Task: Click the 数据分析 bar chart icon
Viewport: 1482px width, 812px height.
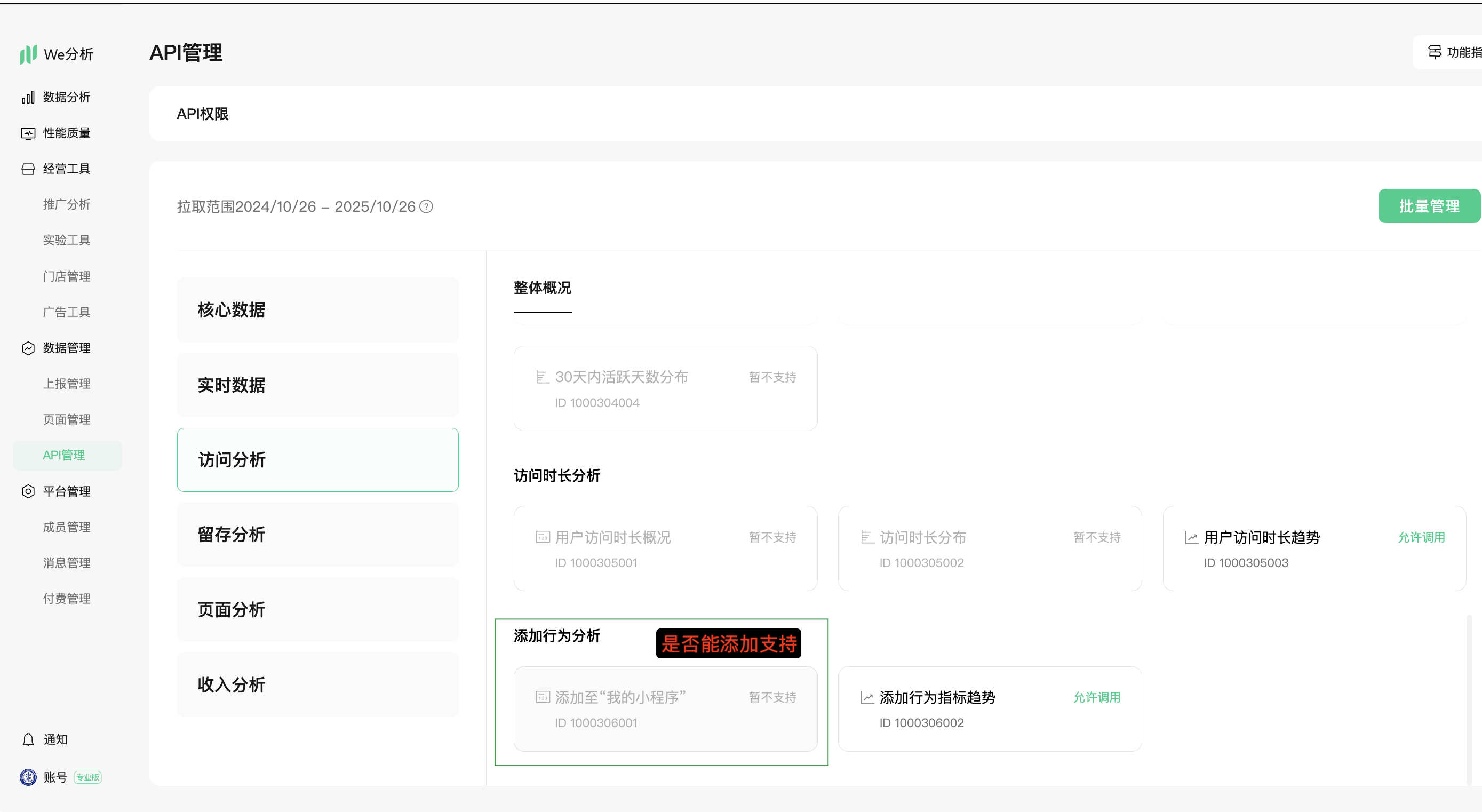Action: tap(28, 97)
